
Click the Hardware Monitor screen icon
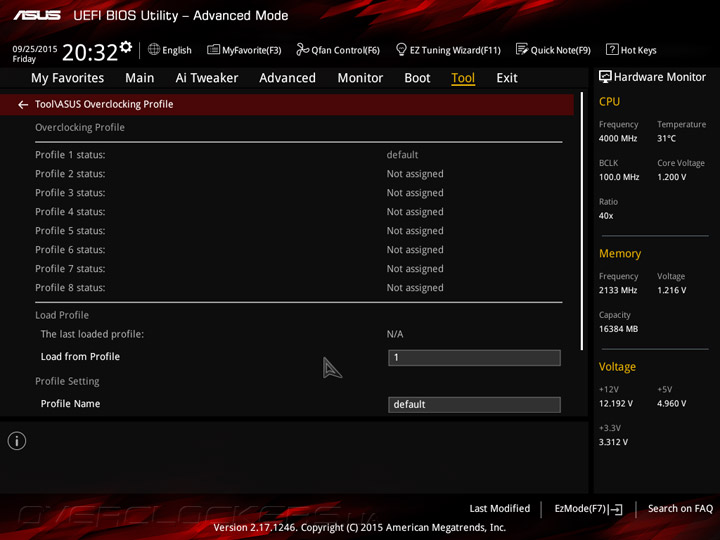coord(605,77)
